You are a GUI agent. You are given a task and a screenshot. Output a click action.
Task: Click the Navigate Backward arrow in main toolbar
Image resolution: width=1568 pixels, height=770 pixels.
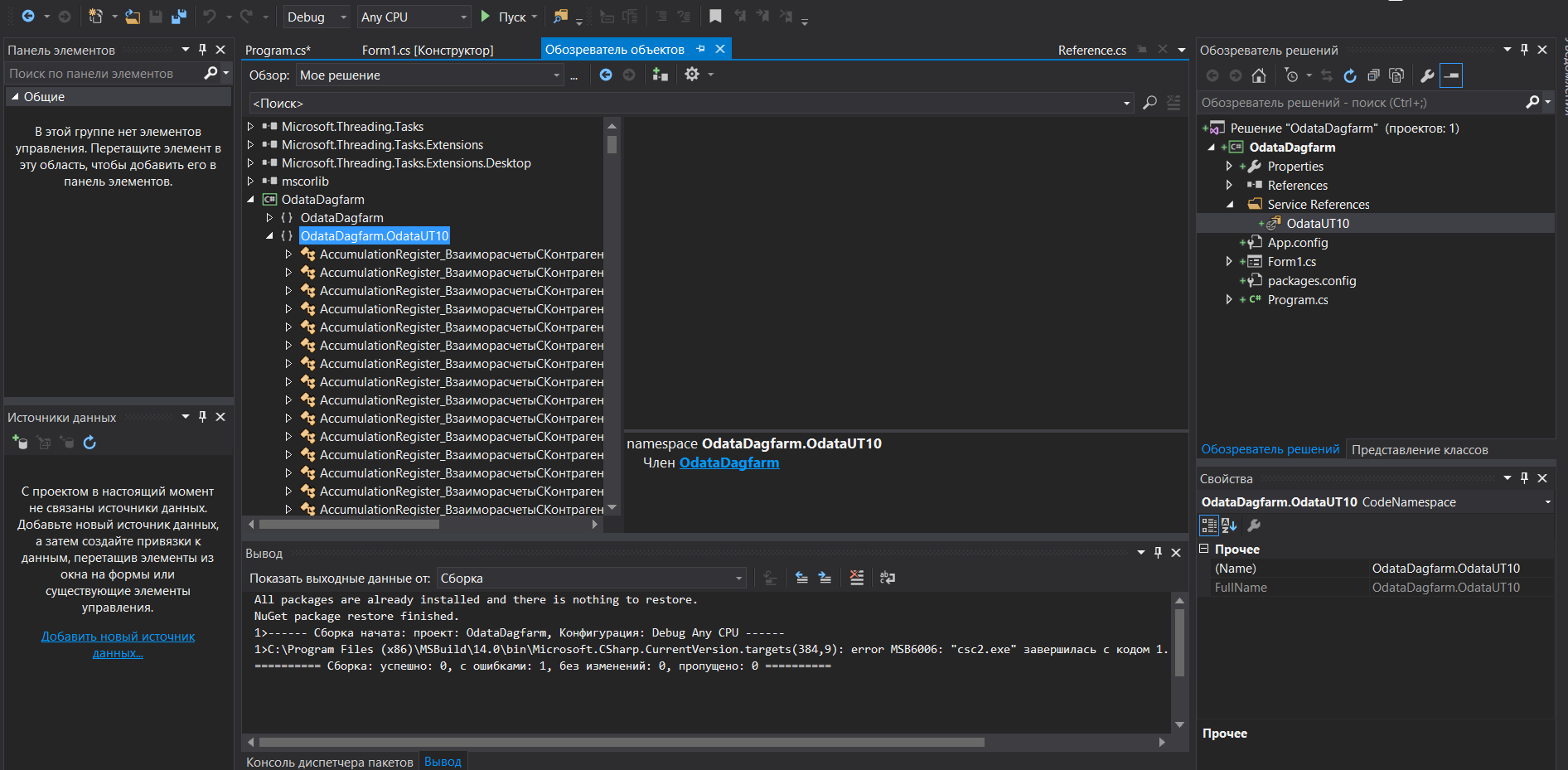[x=27, y=16]
